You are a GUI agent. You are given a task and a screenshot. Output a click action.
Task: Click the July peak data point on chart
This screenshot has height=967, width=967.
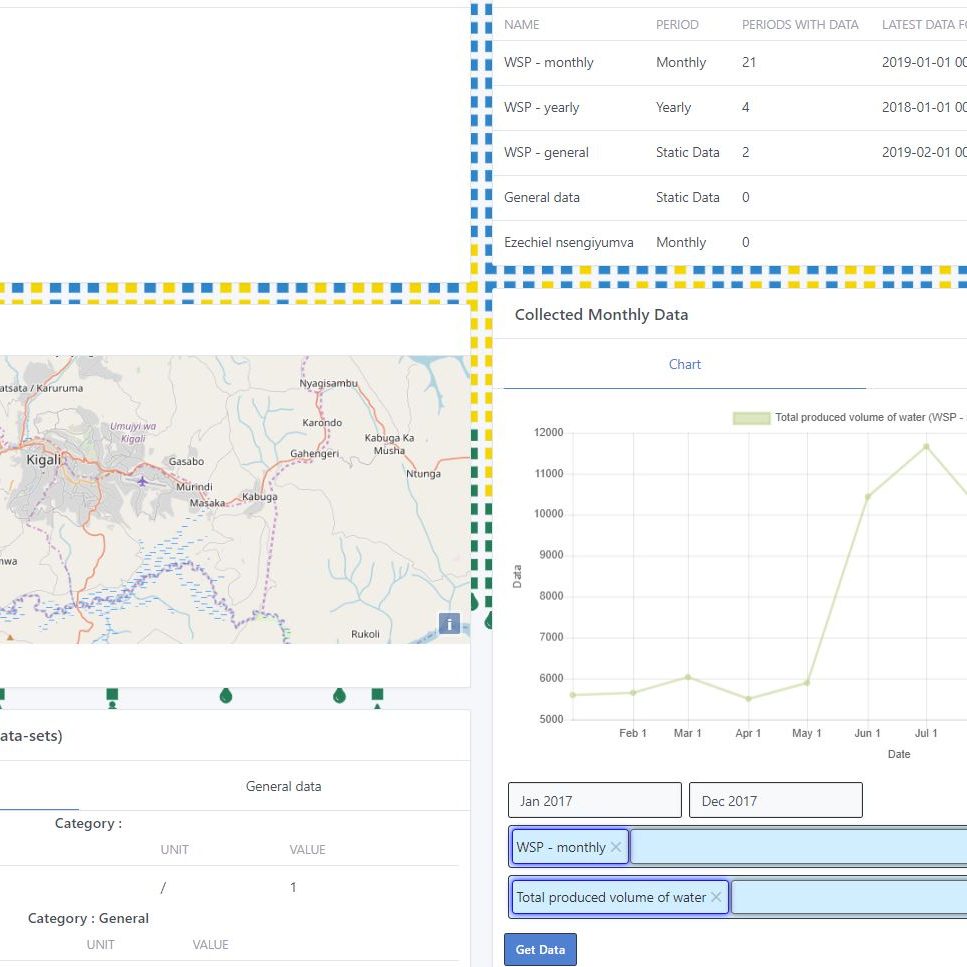tap(926, 446)
